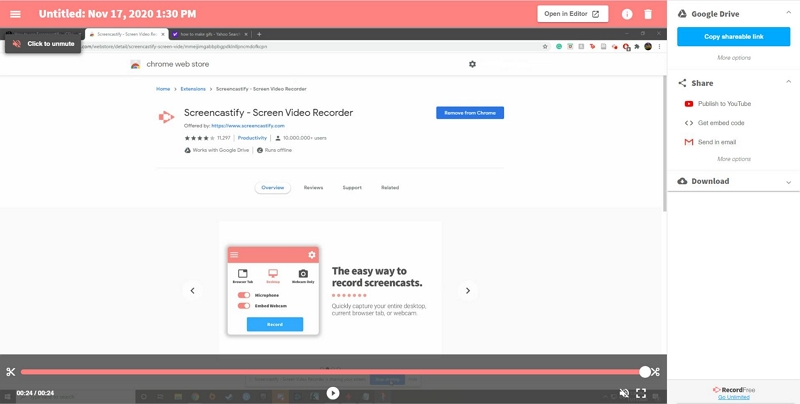The width and height of the screenshot is (800, 404).
Task: Expand the Download section
Action: pyautogui.click(x=788, y=182)
